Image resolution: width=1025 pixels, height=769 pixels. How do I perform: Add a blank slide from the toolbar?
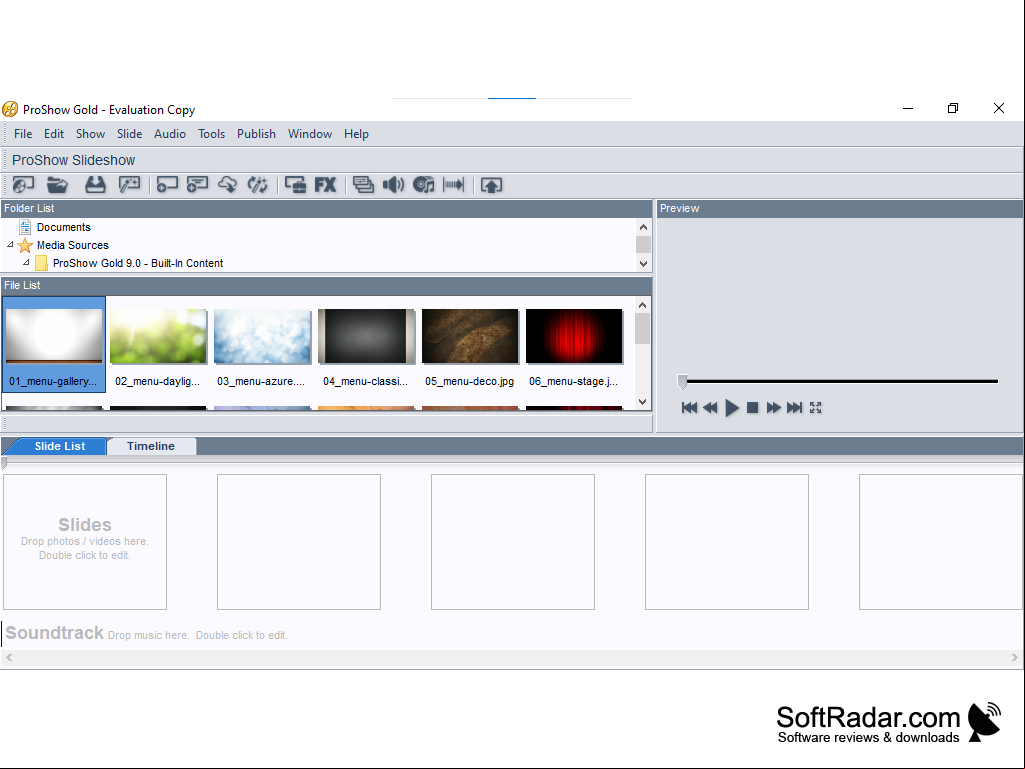coord(167,185)
